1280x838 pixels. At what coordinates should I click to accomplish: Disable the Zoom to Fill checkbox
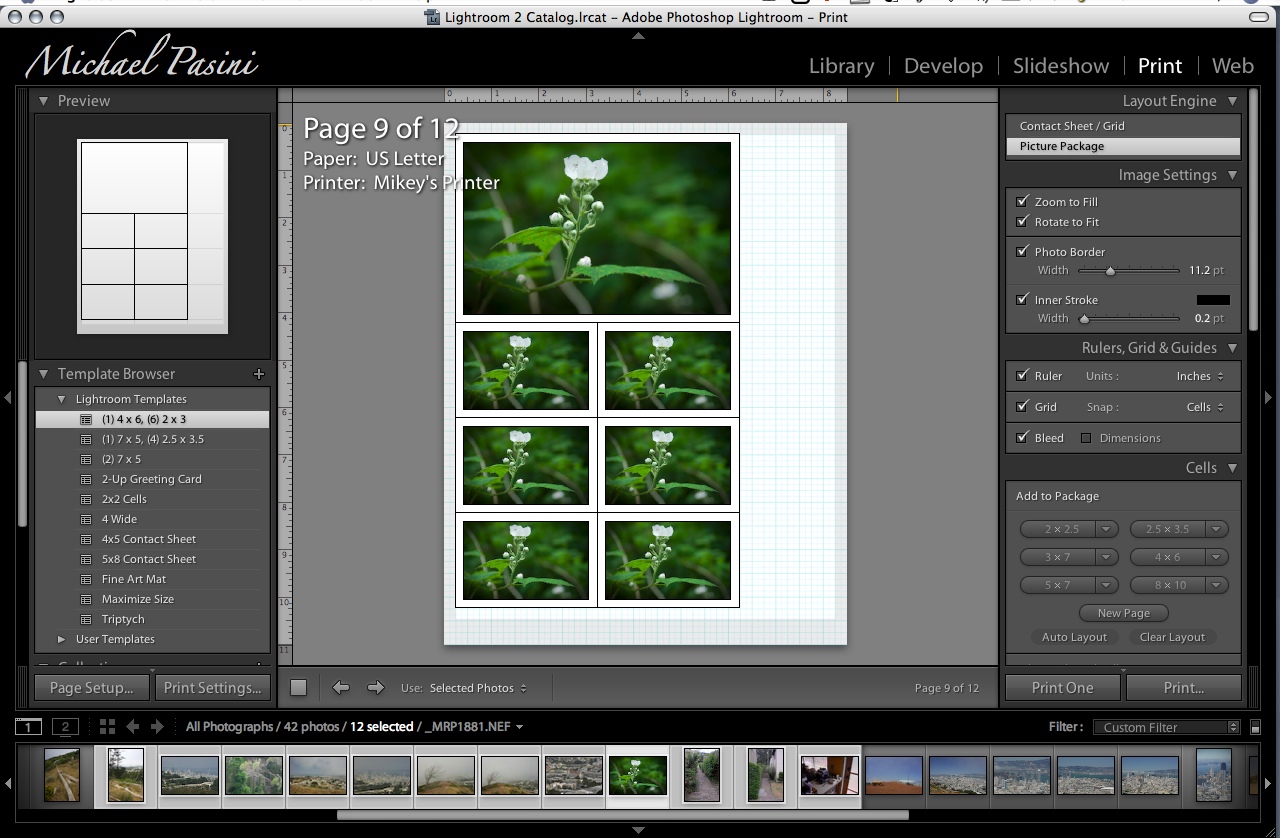(1022, 202)
